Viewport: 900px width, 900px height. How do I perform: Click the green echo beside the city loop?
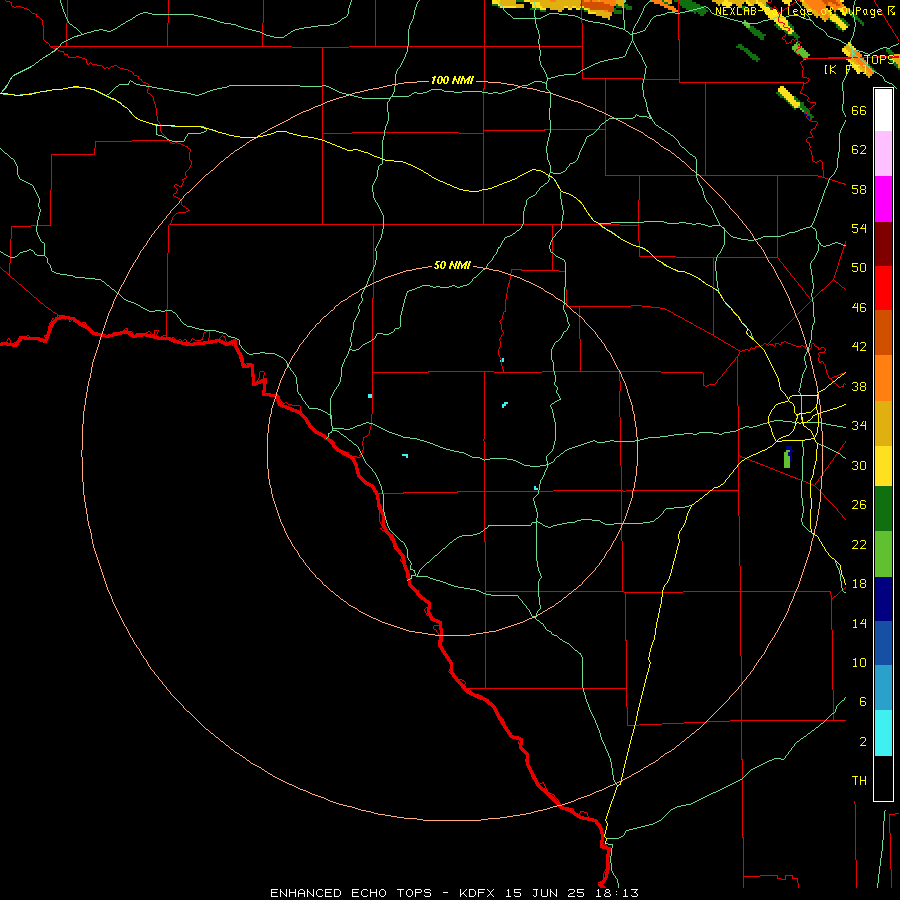pyautogui.click(x=787, y=459)
